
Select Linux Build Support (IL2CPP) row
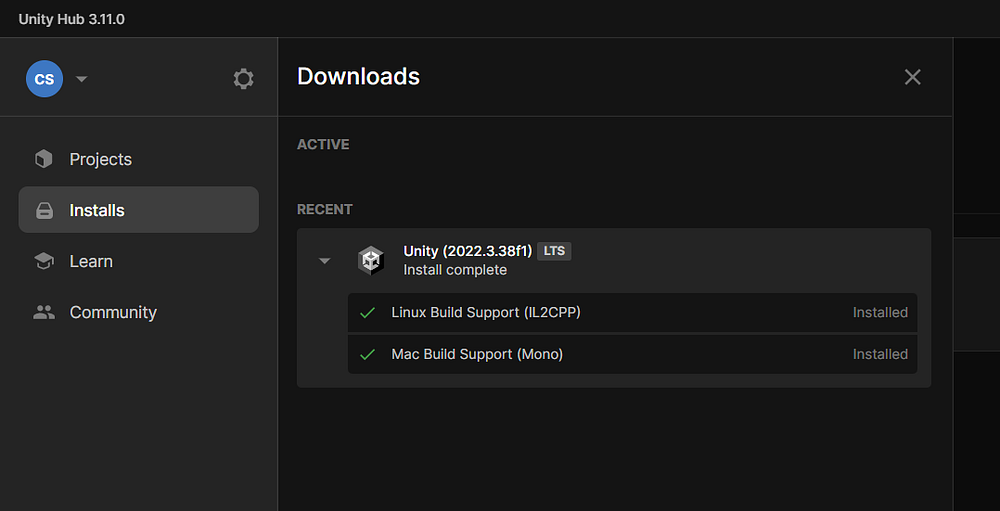pyautogui.click(x=632, y=313)
